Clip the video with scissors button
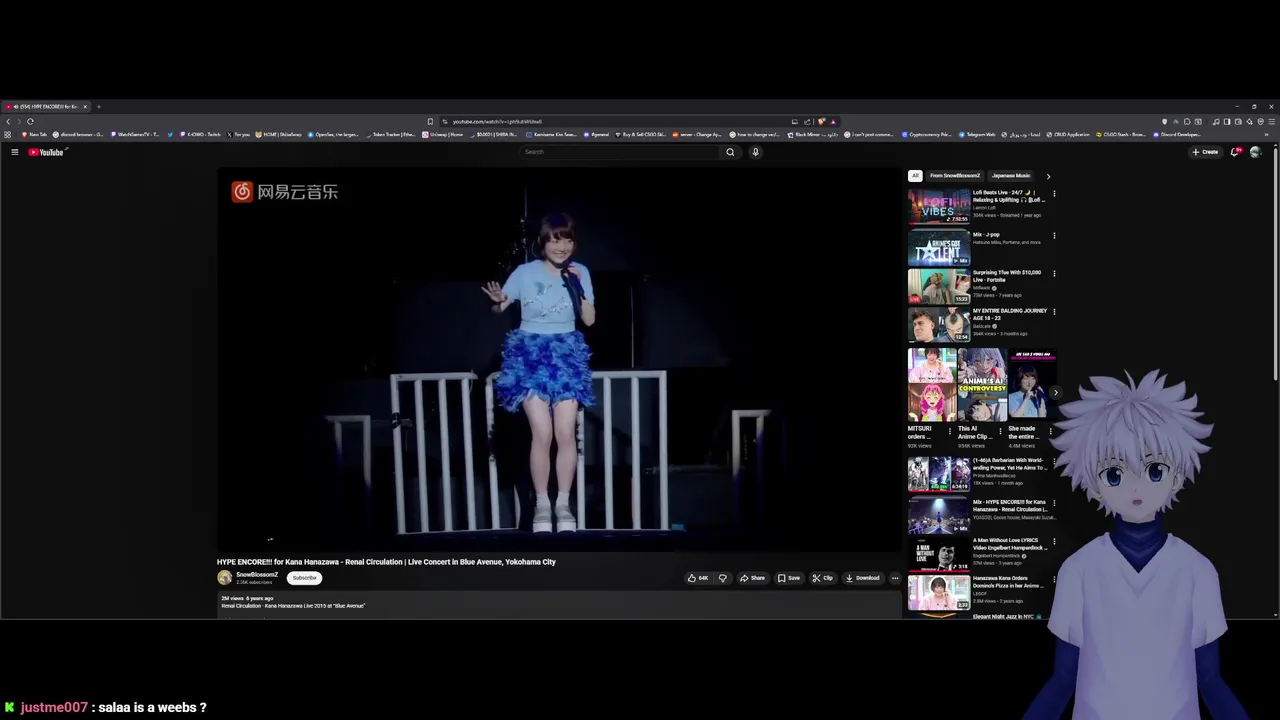The width and height of the screenshot is (1280, 720). 822,578
